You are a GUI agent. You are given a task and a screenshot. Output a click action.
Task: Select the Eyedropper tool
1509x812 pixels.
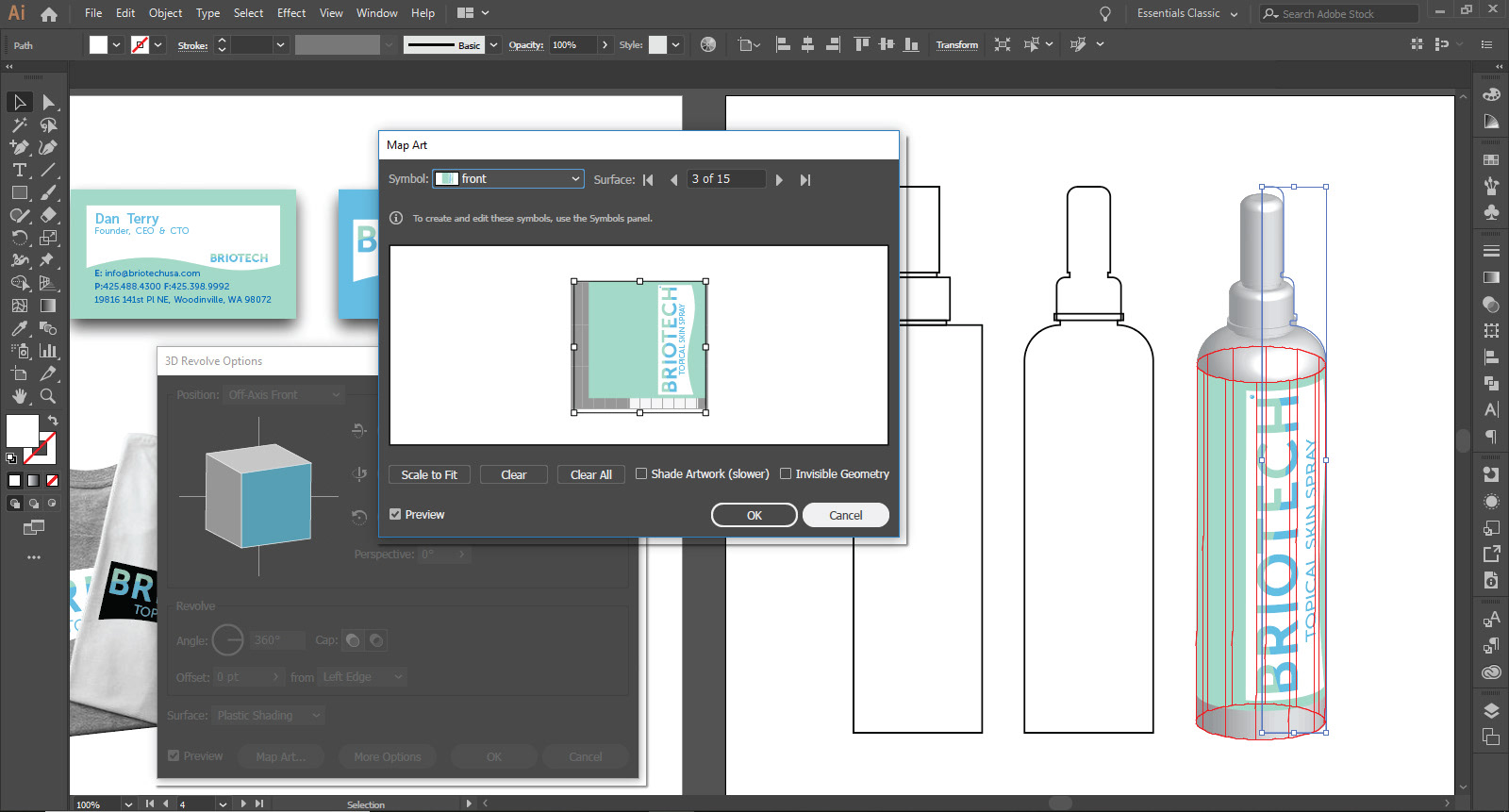coord(20,328)
